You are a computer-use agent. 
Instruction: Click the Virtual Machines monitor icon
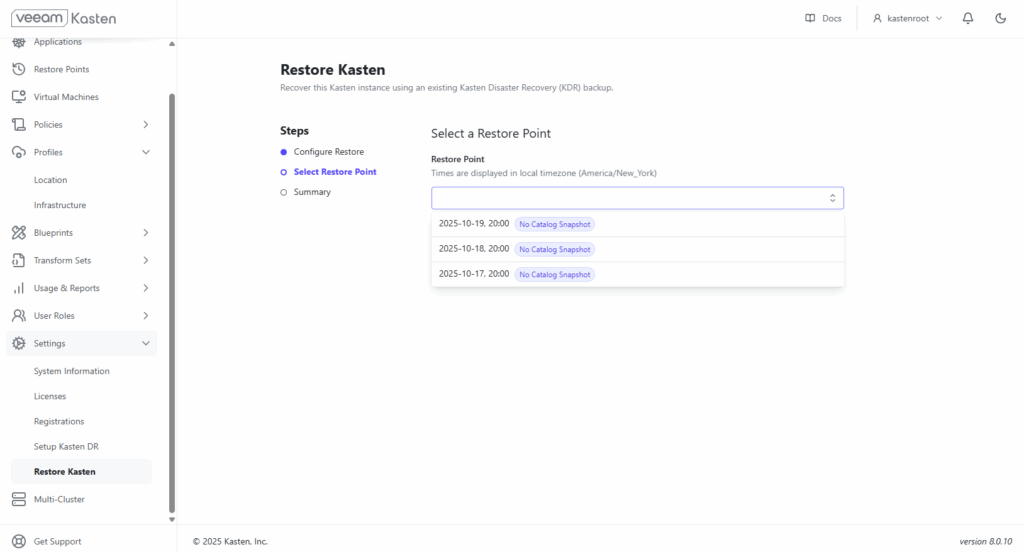(x=19, y=97)
